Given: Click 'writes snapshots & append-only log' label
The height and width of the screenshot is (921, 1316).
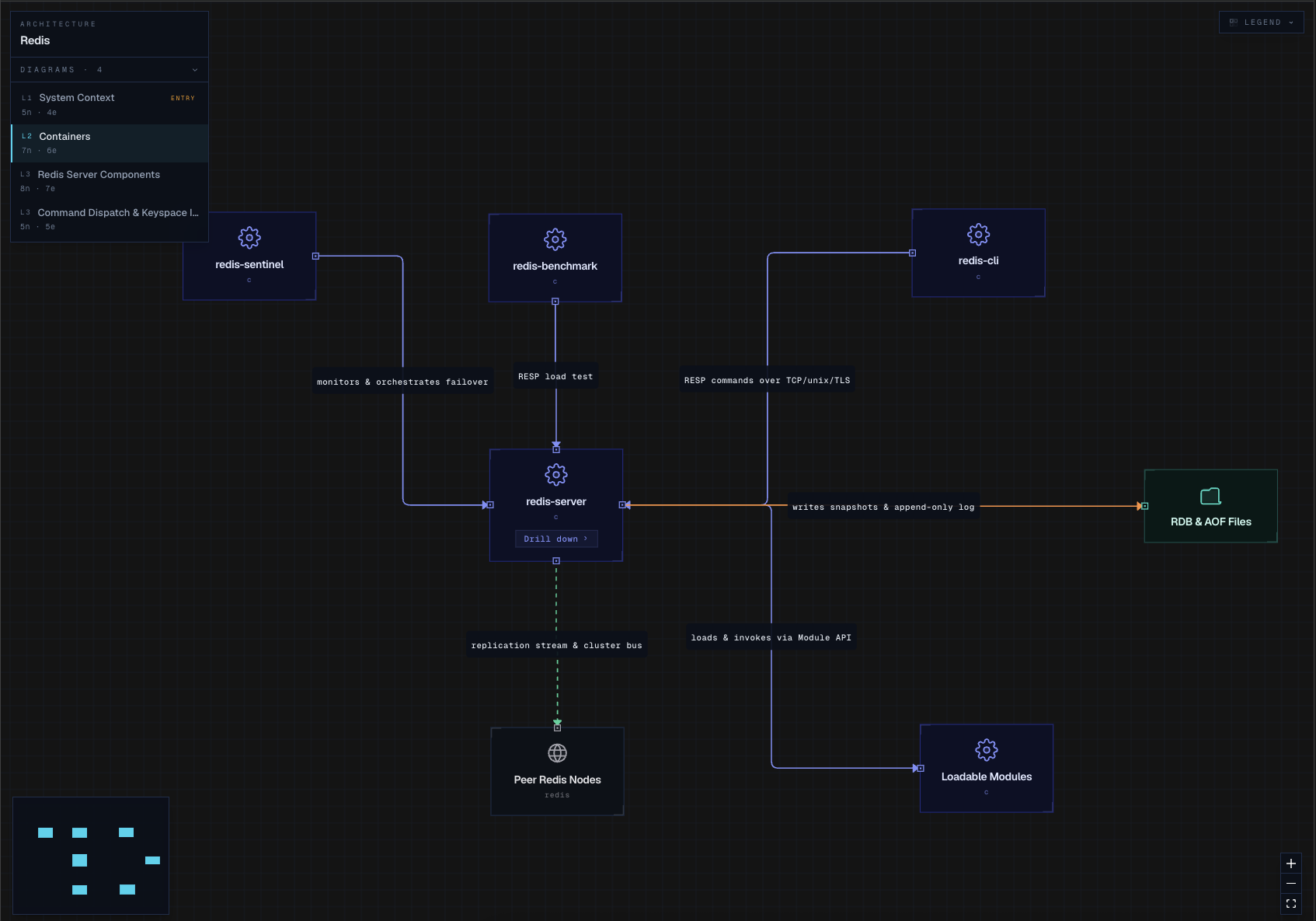Looking at the screenshot, I should pos(883,507).
